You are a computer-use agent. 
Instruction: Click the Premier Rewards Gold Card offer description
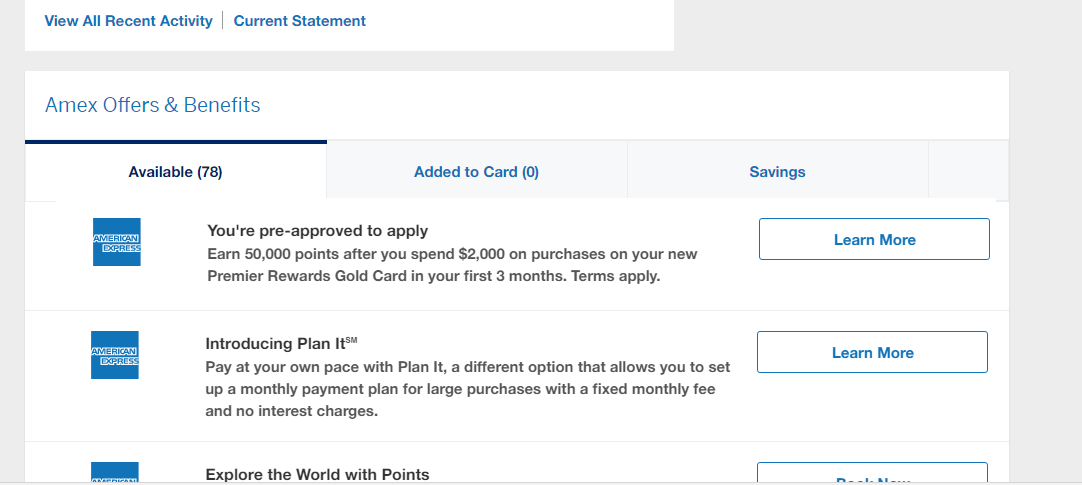pyautogui.click(x=453, y=266)
